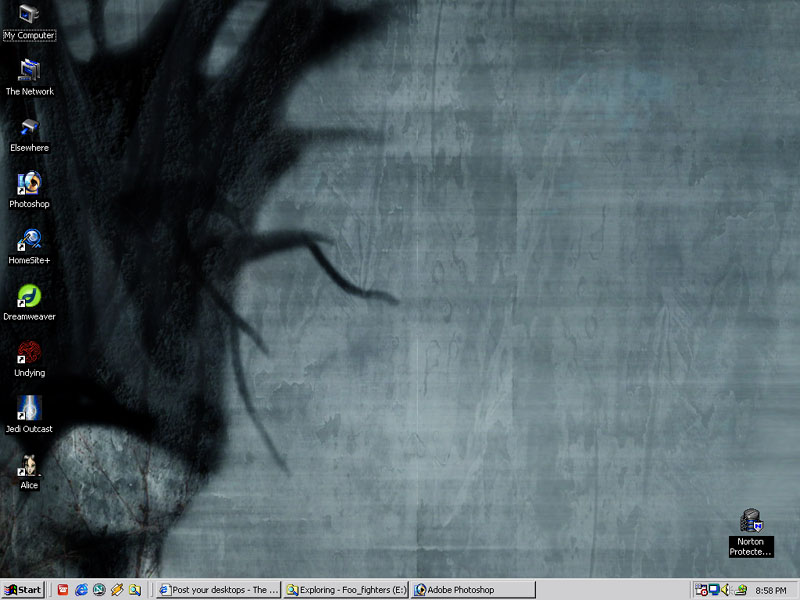Click the task scheduler tray icon
Image resolution: width=800 pixels, height=600 pixels.
[702, 590]
